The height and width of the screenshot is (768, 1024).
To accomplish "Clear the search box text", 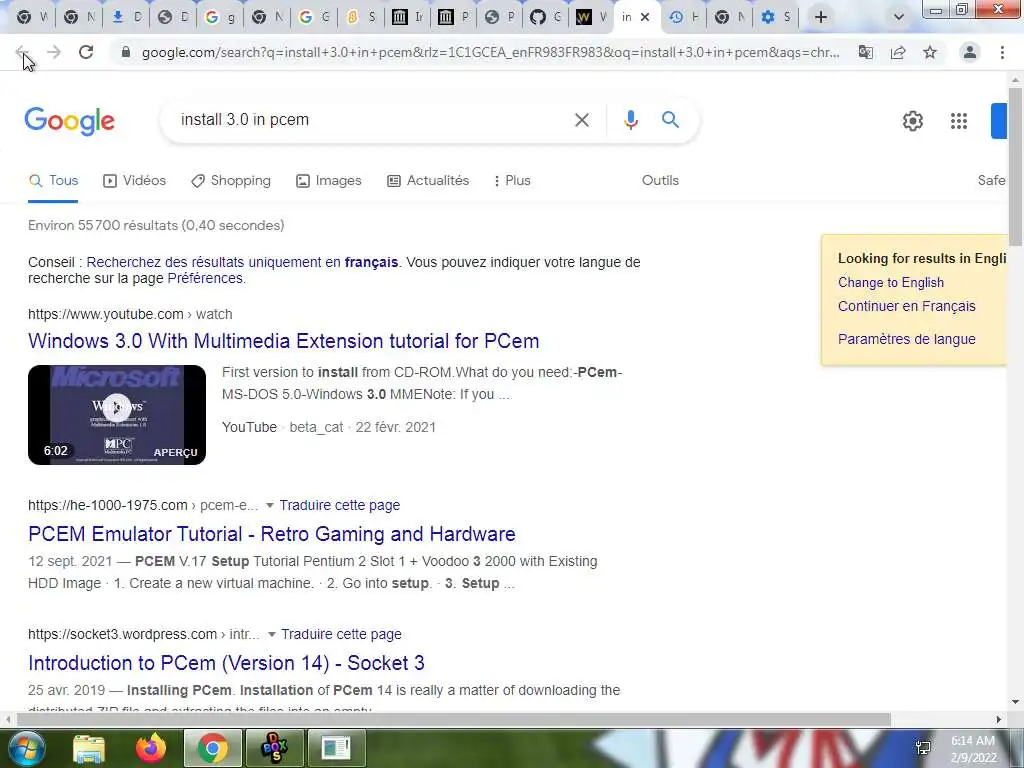I will pos(581,120).
